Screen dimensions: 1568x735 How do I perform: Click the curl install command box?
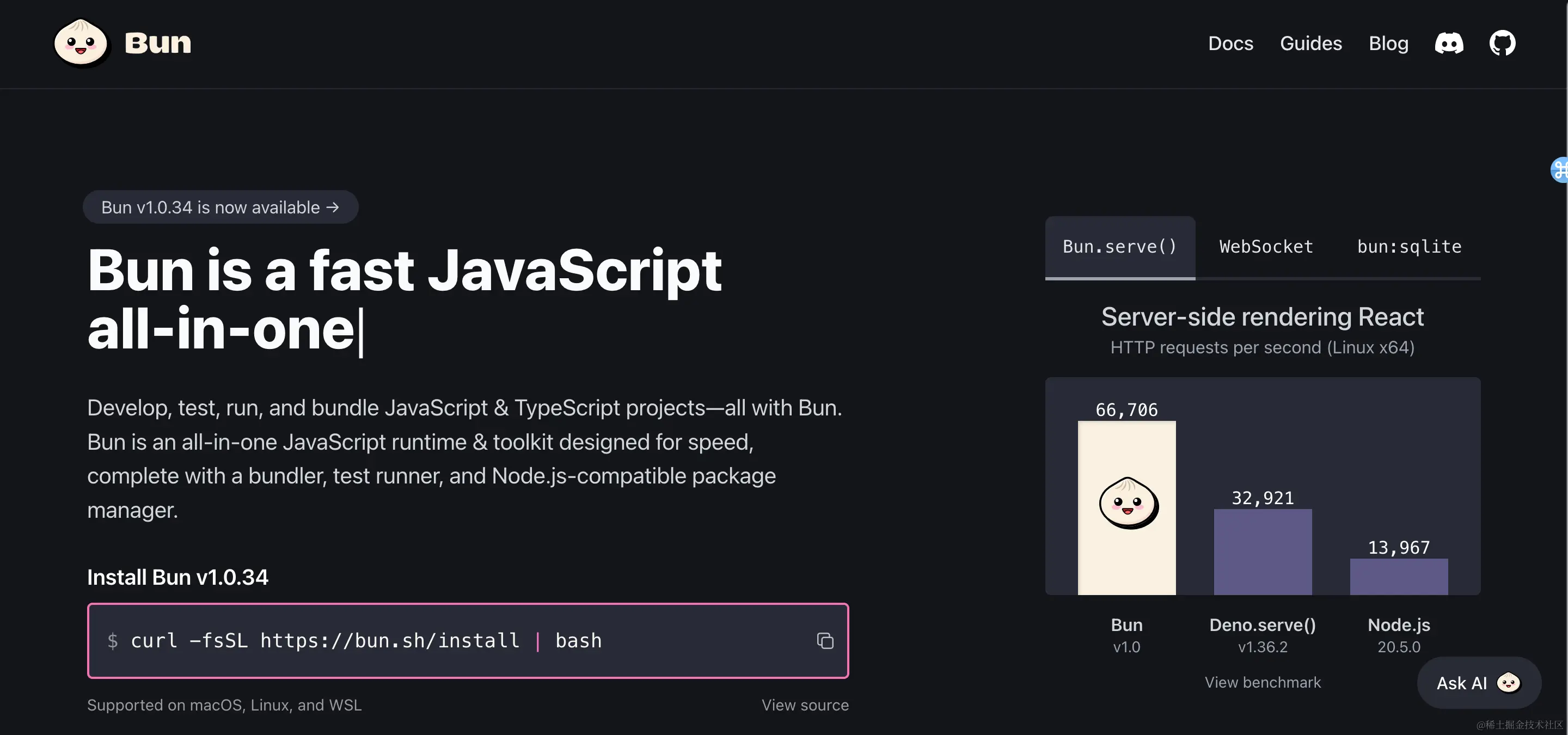tap(468, 641)
